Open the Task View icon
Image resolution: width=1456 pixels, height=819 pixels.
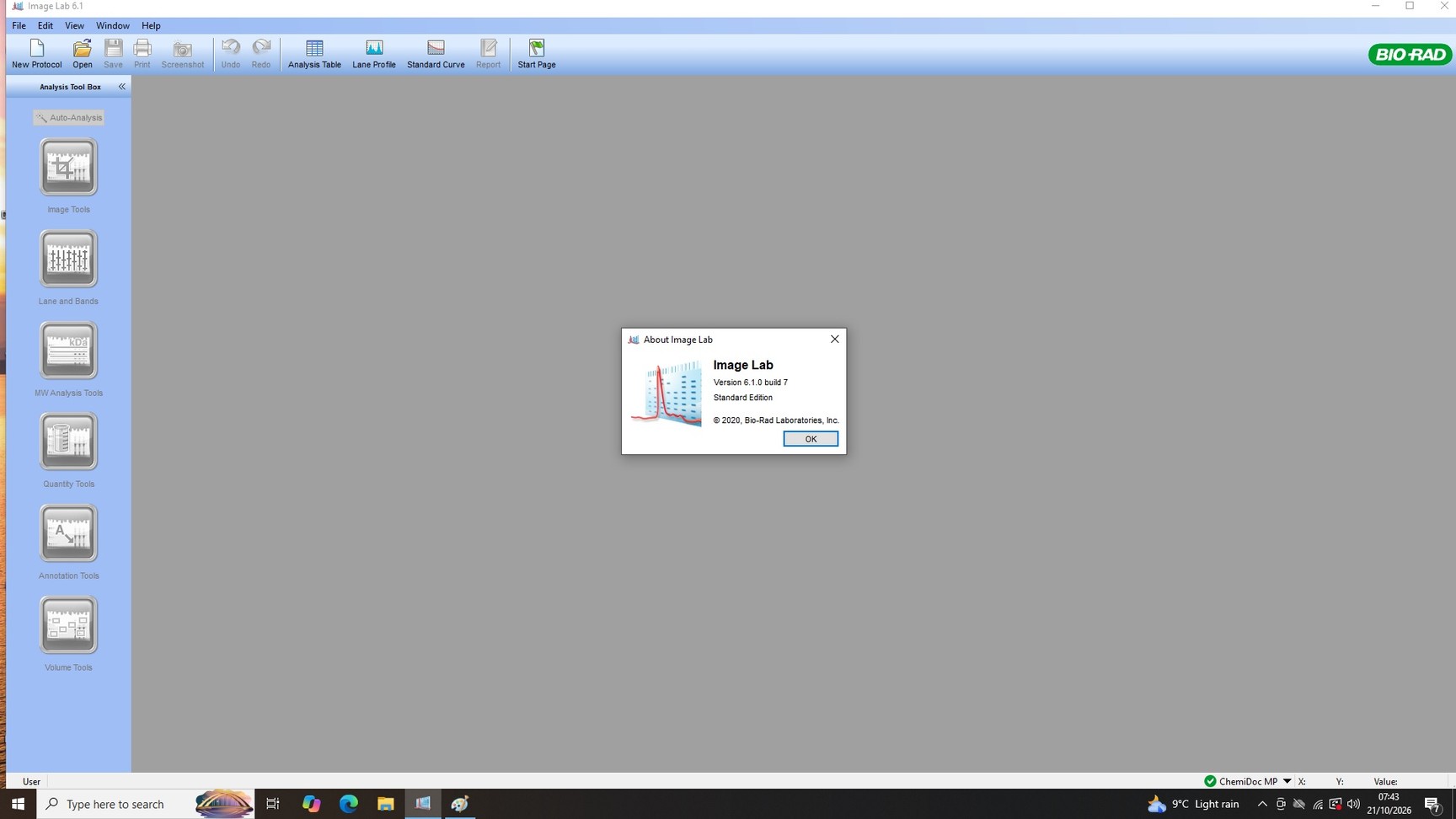pos(273,804)
